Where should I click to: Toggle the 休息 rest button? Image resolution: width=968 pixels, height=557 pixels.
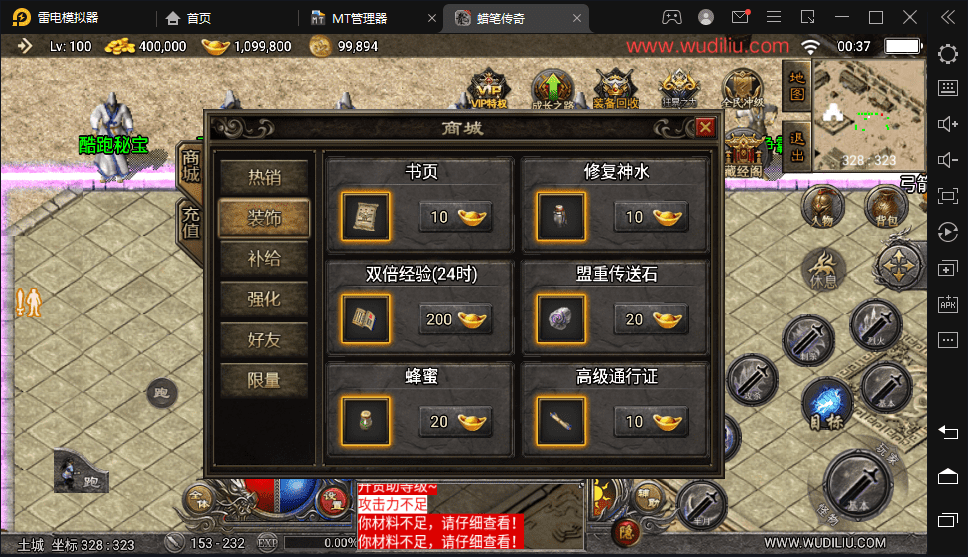click(823, 270)
